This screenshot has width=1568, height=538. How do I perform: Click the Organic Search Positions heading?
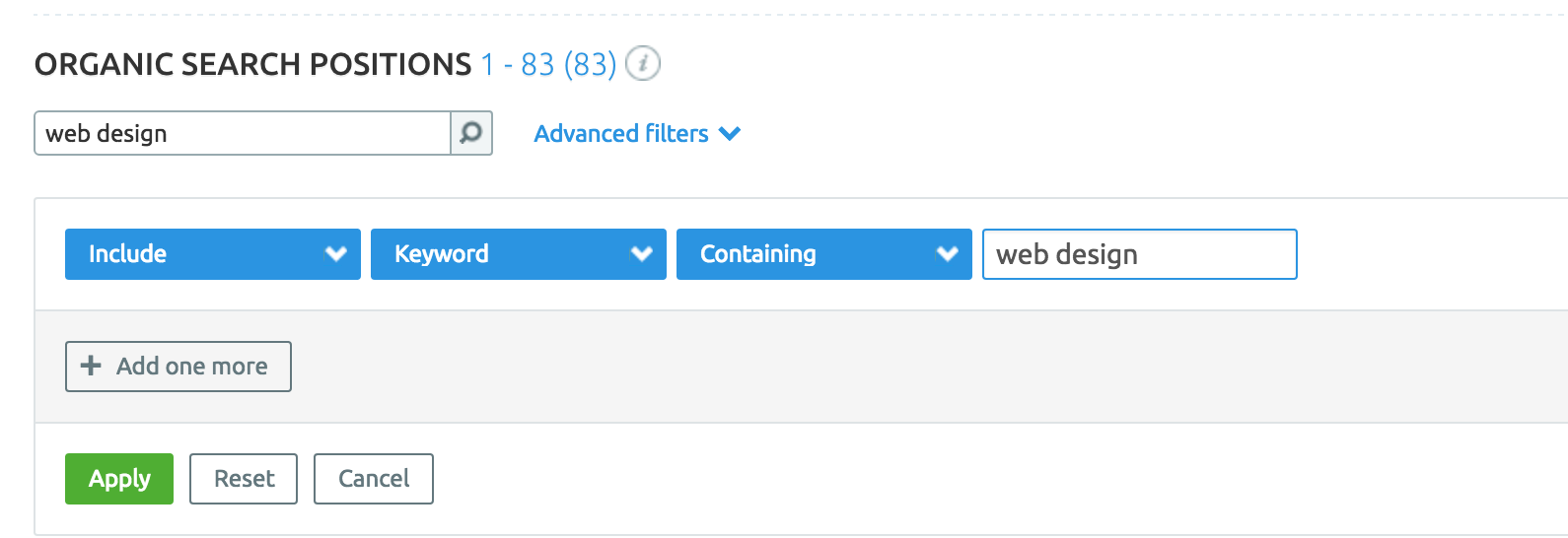coord(253,64)
